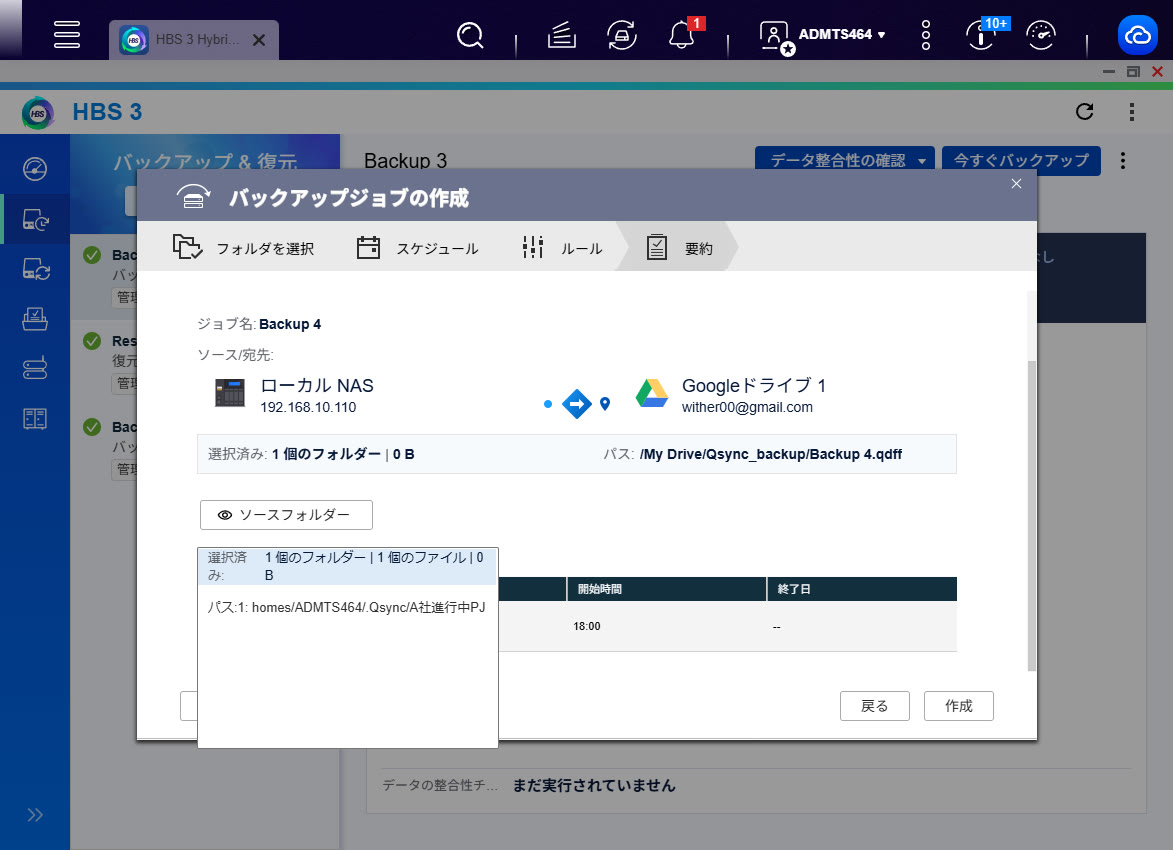Open the notifications bell icon
This screenshot has width=1173, height=850.
click(x=683, y=36)
